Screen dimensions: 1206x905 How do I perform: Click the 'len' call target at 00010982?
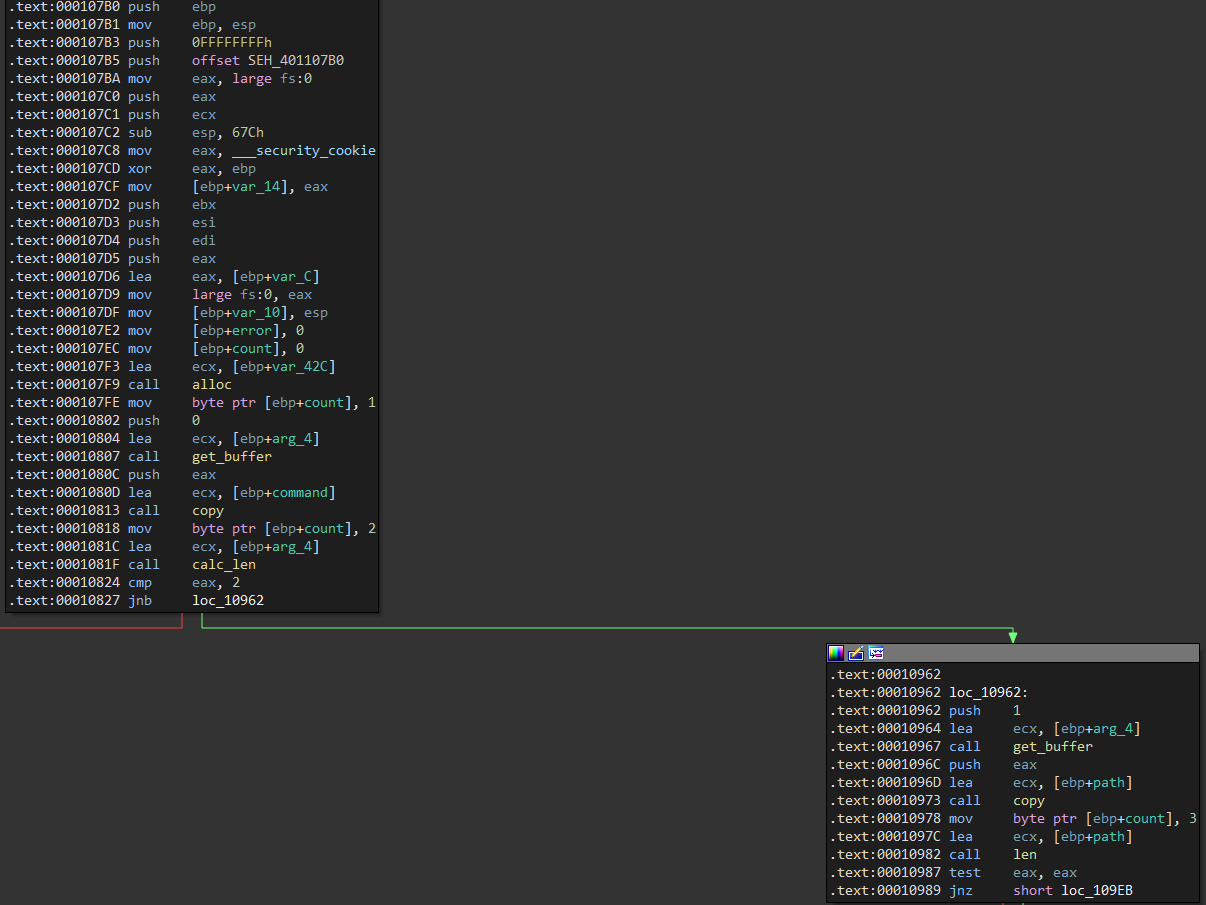[x=1025, y=855]
